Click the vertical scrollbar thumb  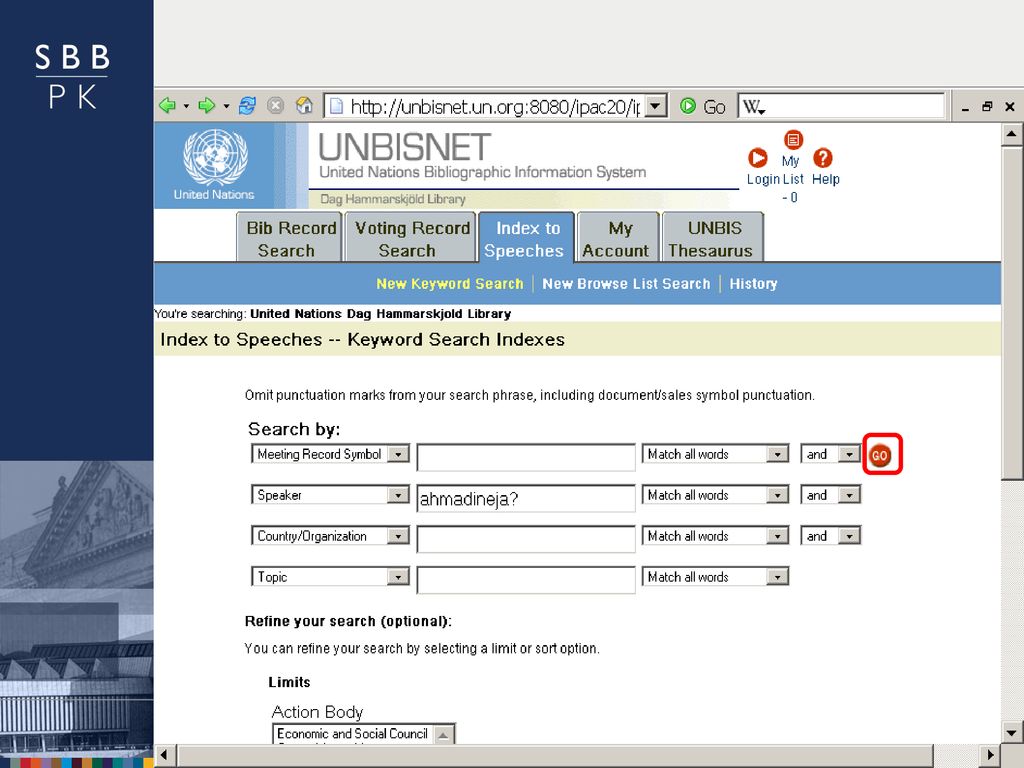point(1011,313)
